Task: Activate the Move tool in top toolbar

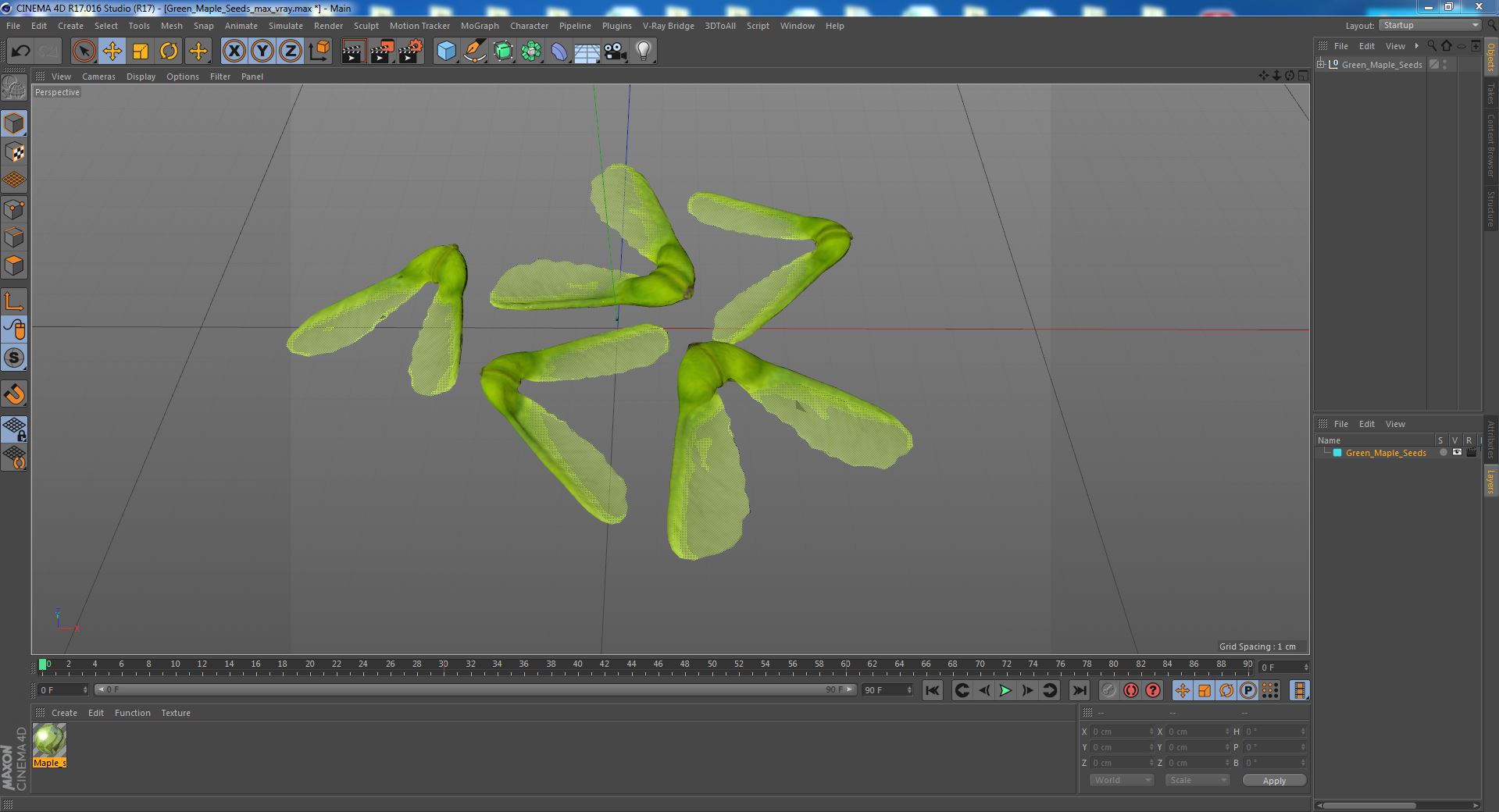Action: click(112, 52)
